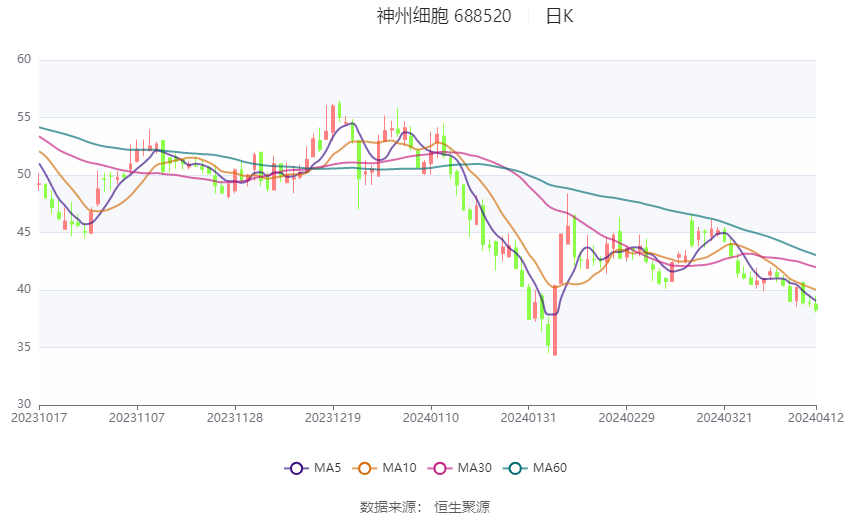Click the x-axis date label 20240229

(626, 418)
